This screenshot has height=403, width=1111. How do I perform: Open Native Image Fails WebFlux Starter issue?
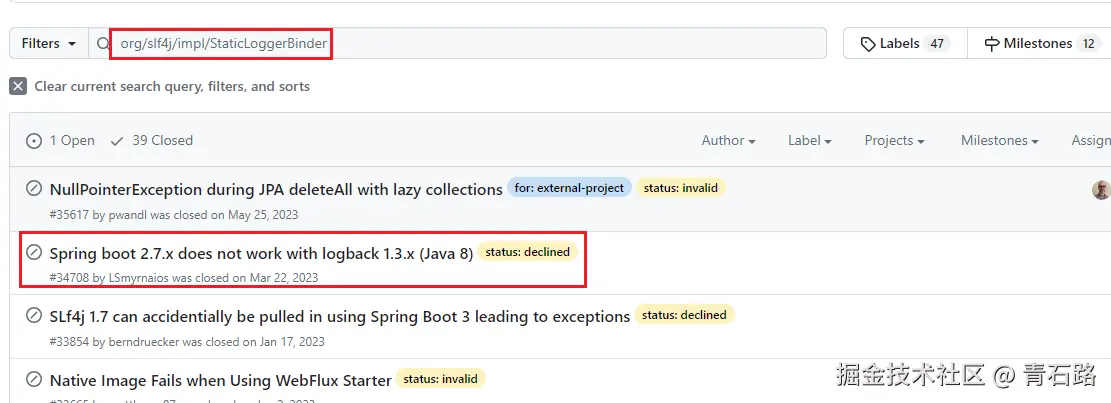click(x=220, y=380)
